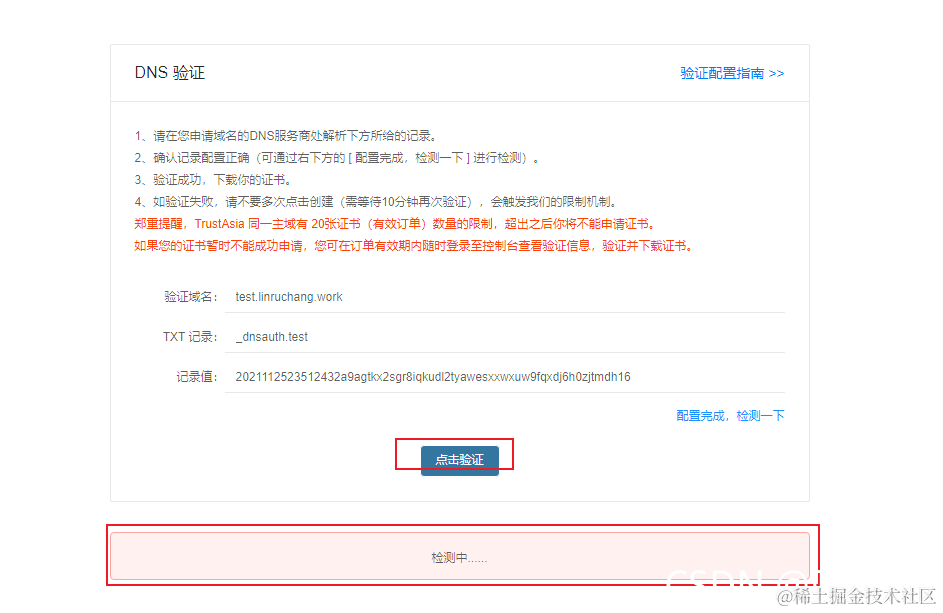This screenshot has height=613, width=943.
Task: Click the TXT 记录 label
Action: [190, 337]
